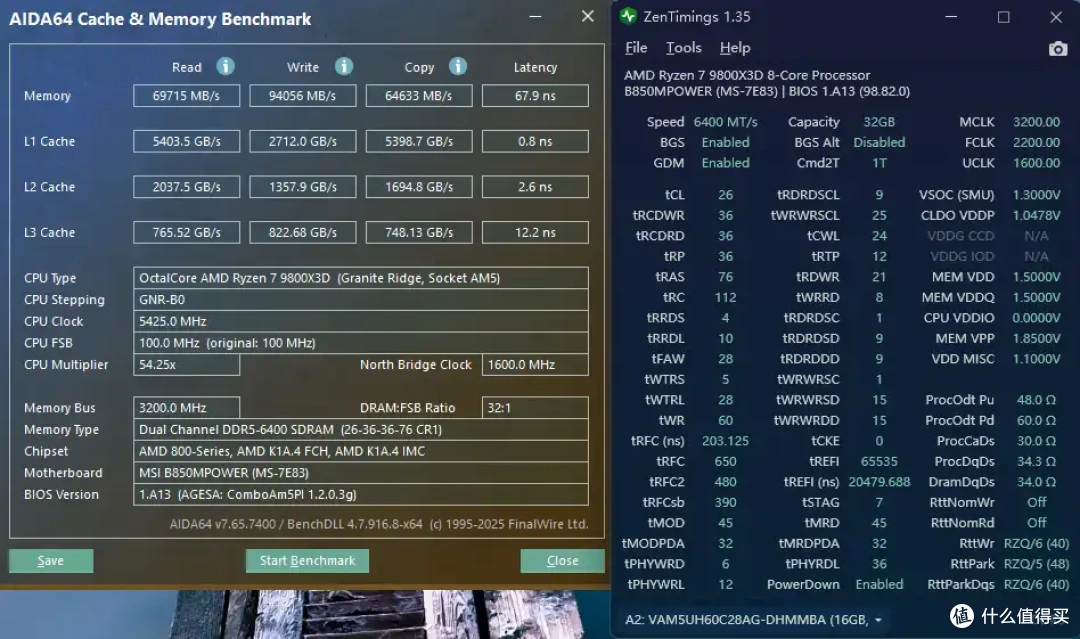
Task: Click the MCLK value 3200.00
Action: point(1036,122)
